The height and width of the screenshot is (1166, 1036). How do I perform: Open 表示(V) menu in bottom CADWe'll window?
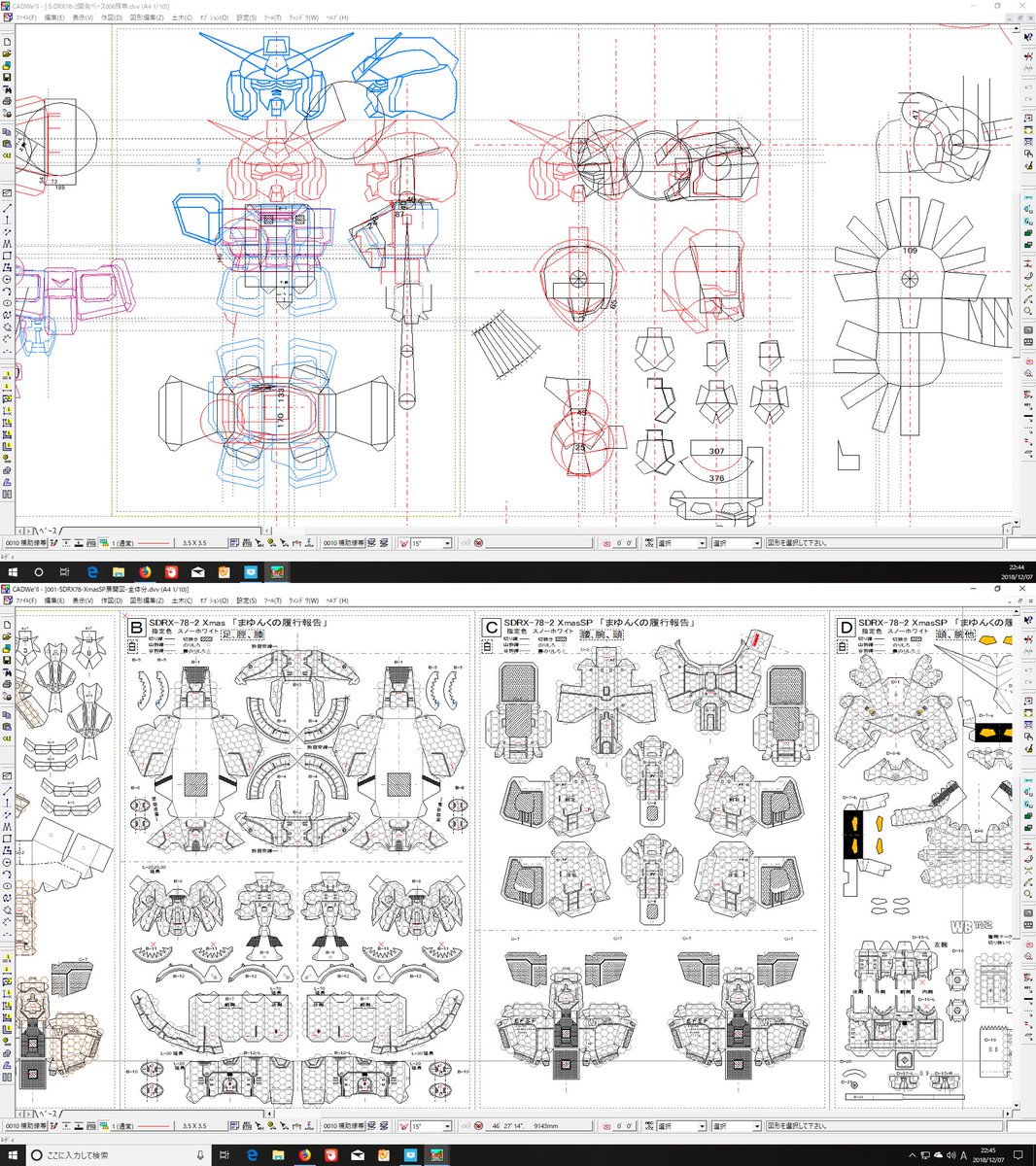tap(83, 601)
